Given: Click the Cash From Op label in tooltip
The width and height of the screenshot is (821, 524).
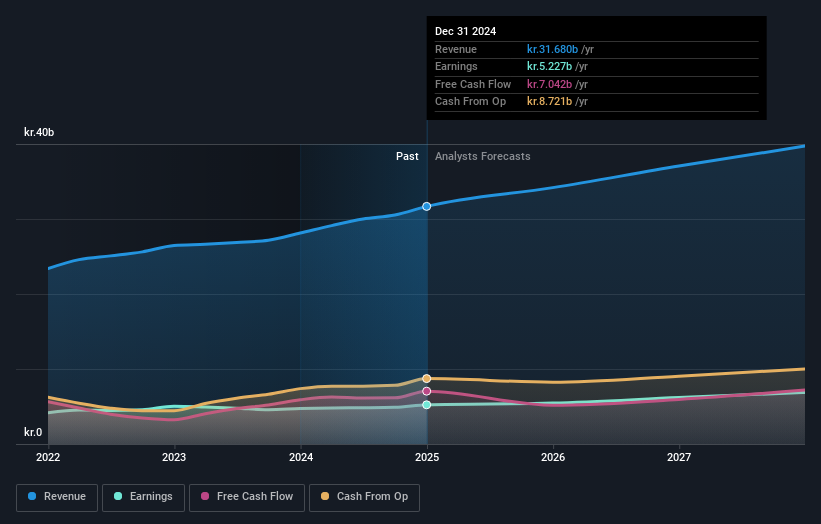Looking at the screenshot, I should [x=470, y=102].
